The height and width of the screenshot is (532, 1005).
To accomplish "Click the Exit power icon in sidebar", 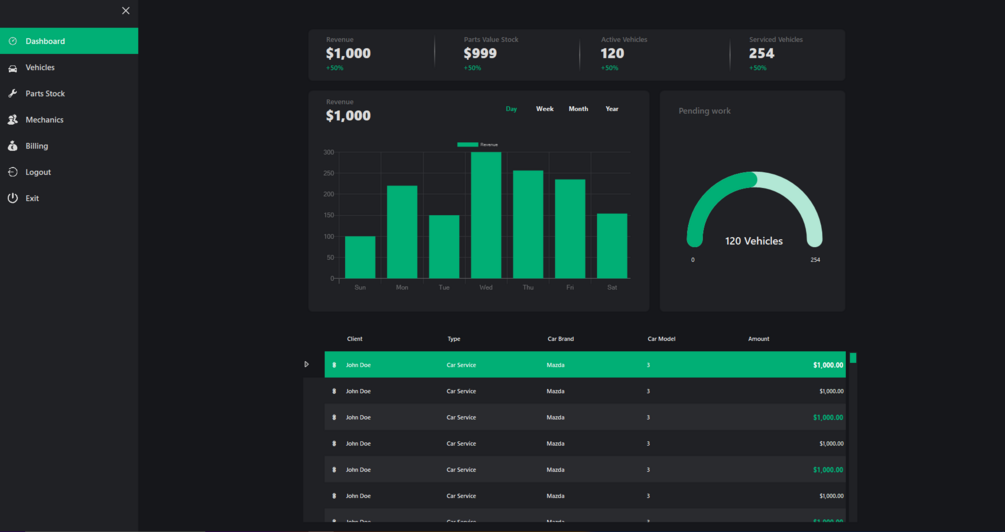I will click(12, 198).
